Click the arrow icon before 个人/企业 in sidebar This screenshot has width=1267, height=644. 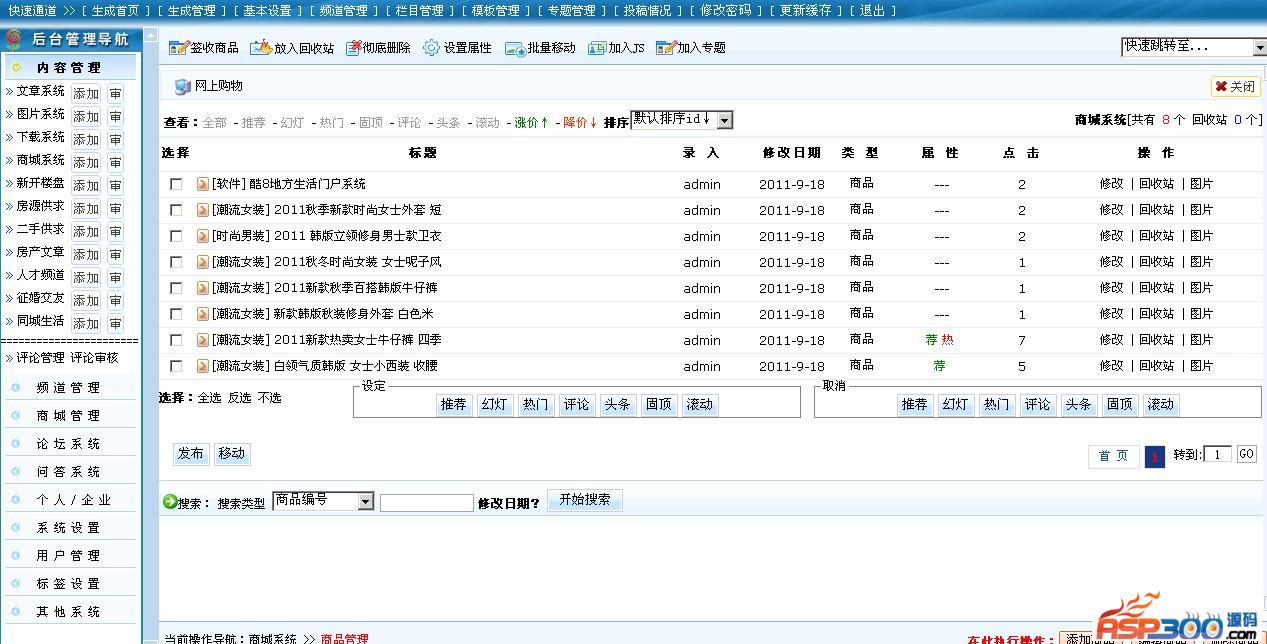[16, 500]
